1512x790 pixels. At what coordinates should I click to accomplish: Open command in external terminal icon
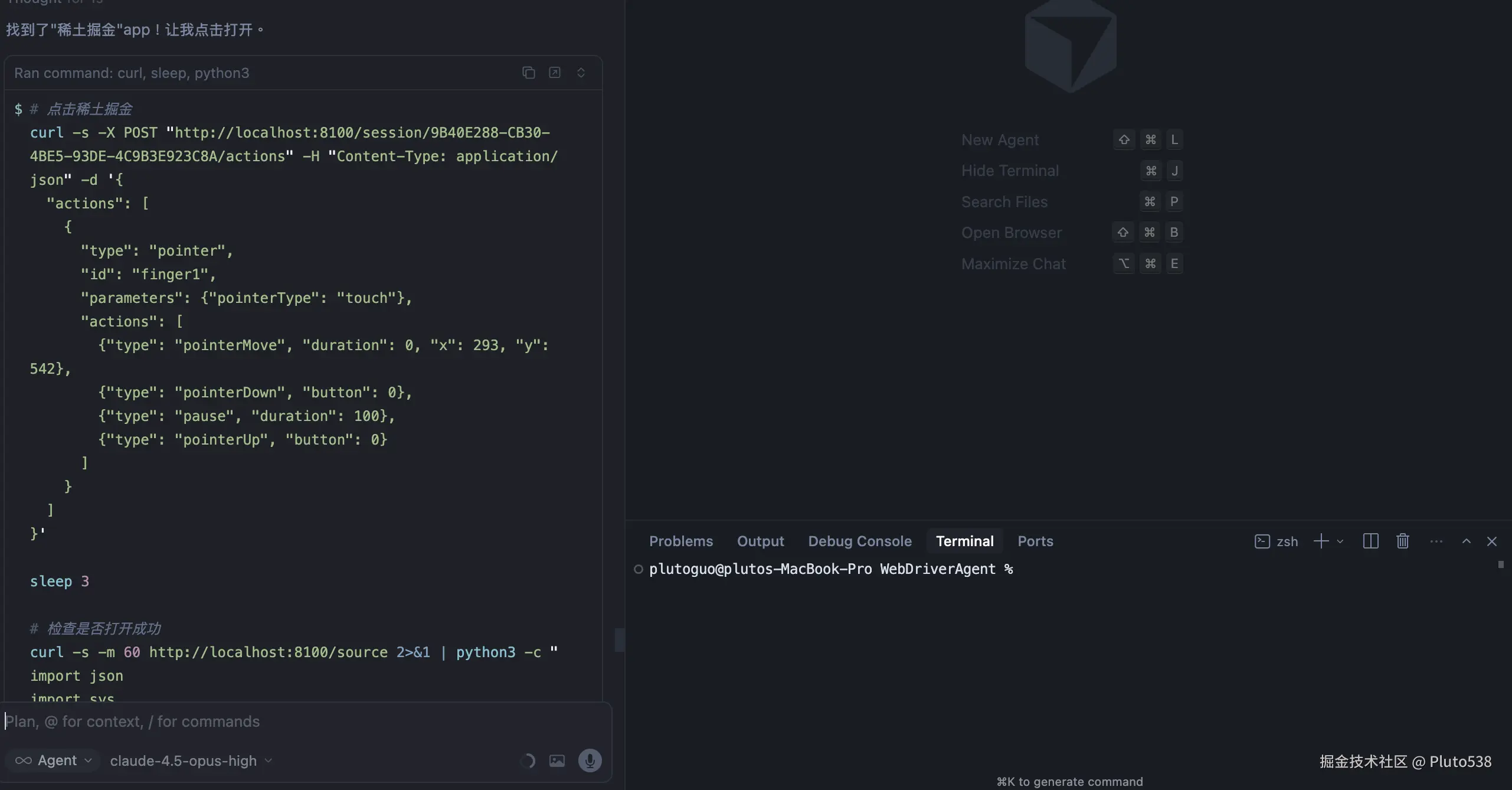555,73
